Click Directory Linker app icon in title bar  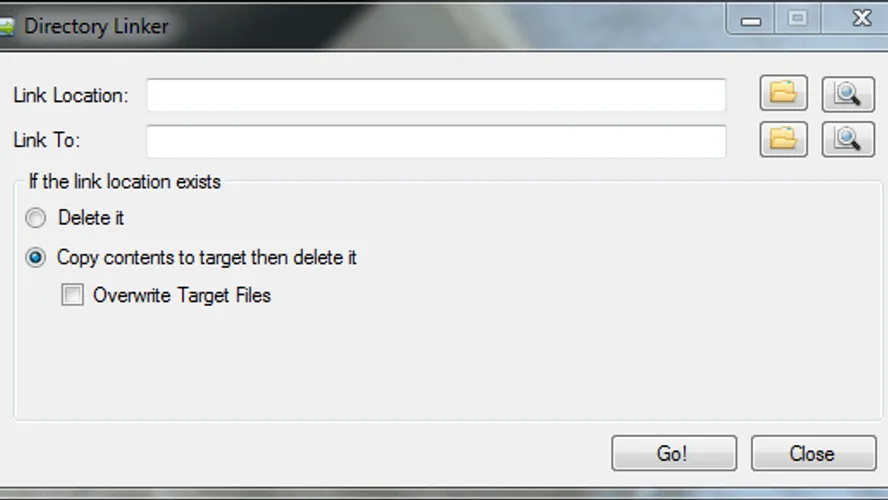click(x=6, y=27)
